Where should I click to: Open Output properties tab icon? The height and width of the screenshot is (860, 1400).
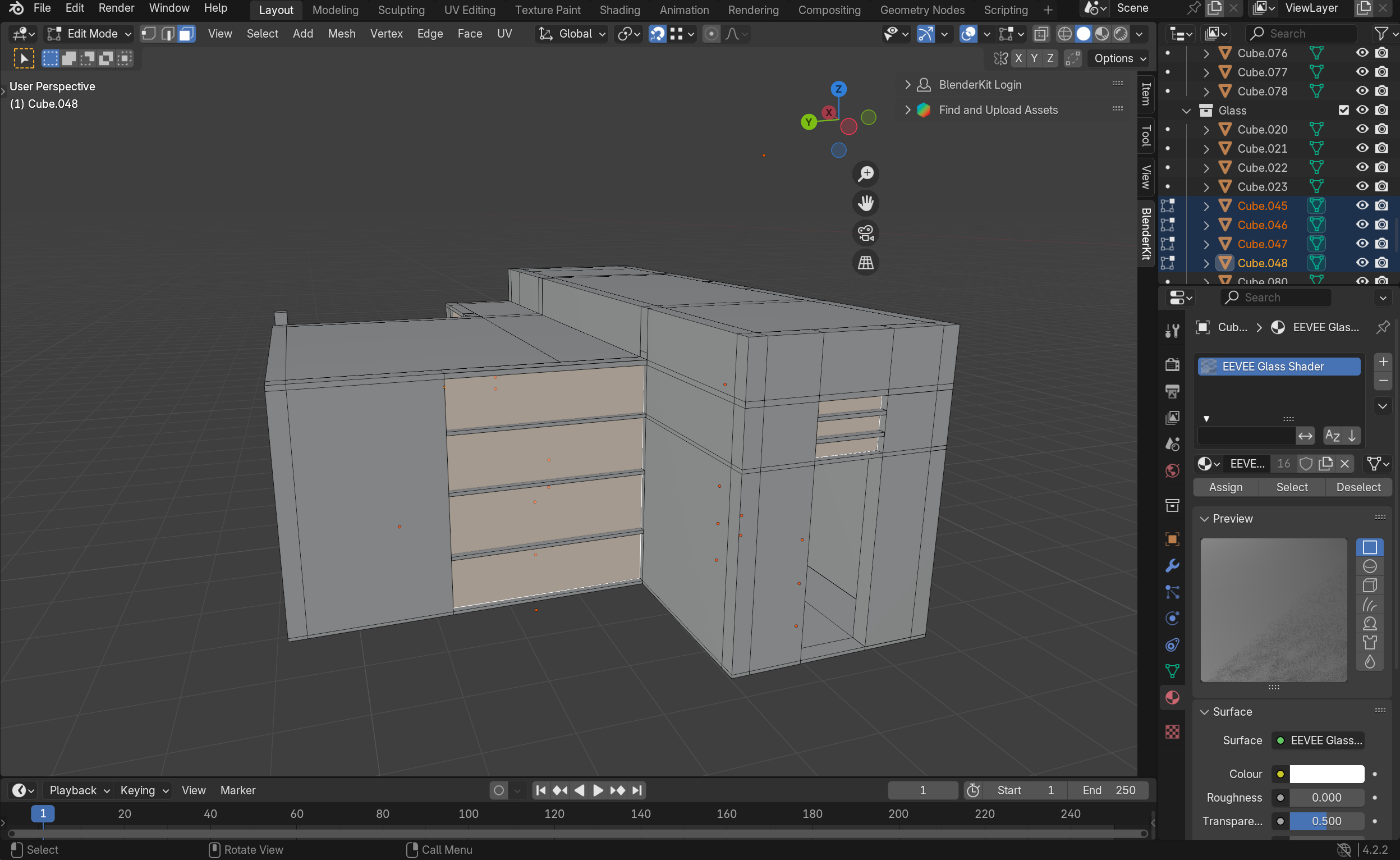pyautogui.click(x=1172, y=391)
